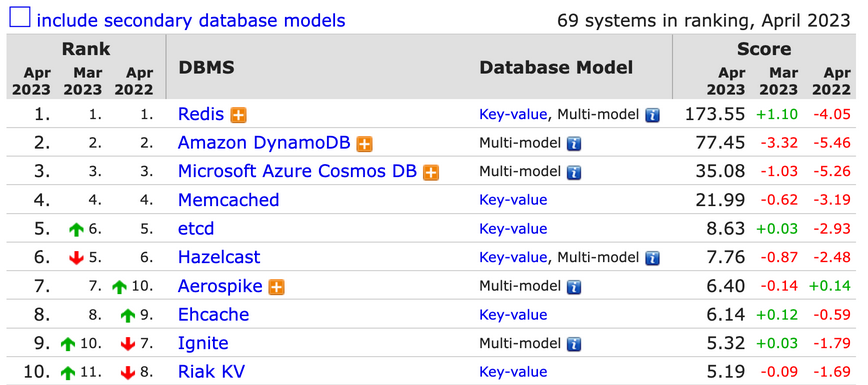Click the Database Model column header

coord(556,68)
